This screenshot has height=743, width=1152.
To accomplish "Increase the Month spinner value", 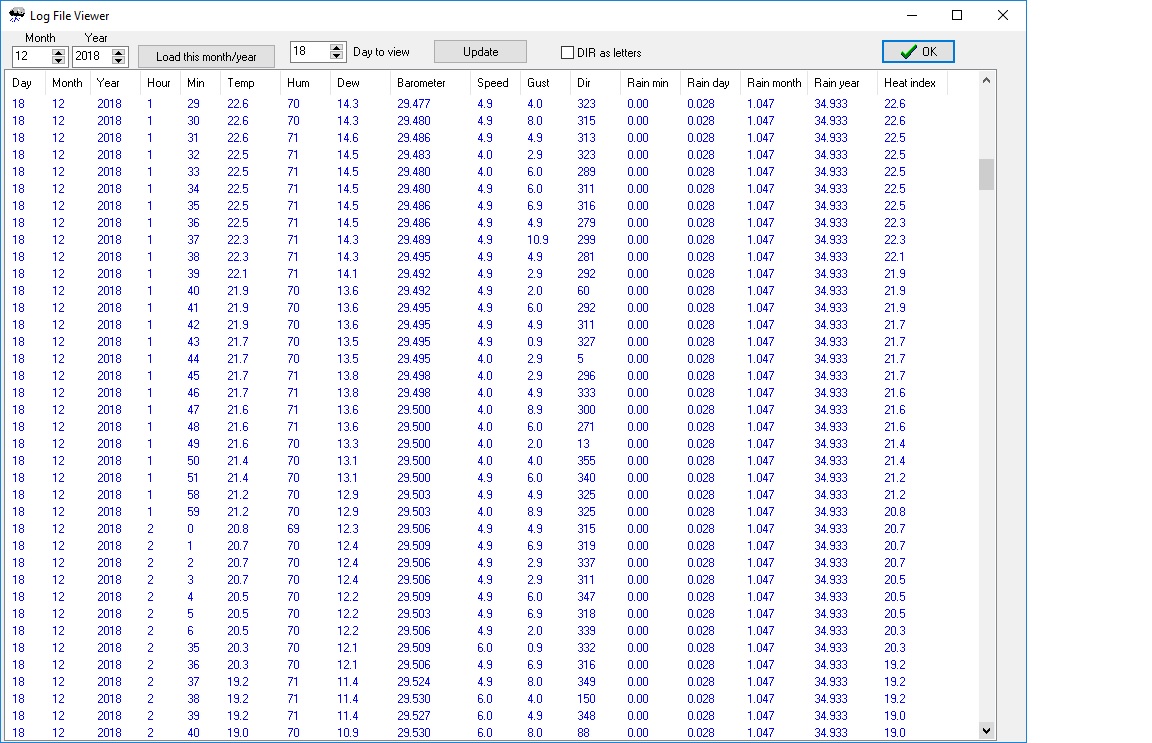I will click(58, 52).
